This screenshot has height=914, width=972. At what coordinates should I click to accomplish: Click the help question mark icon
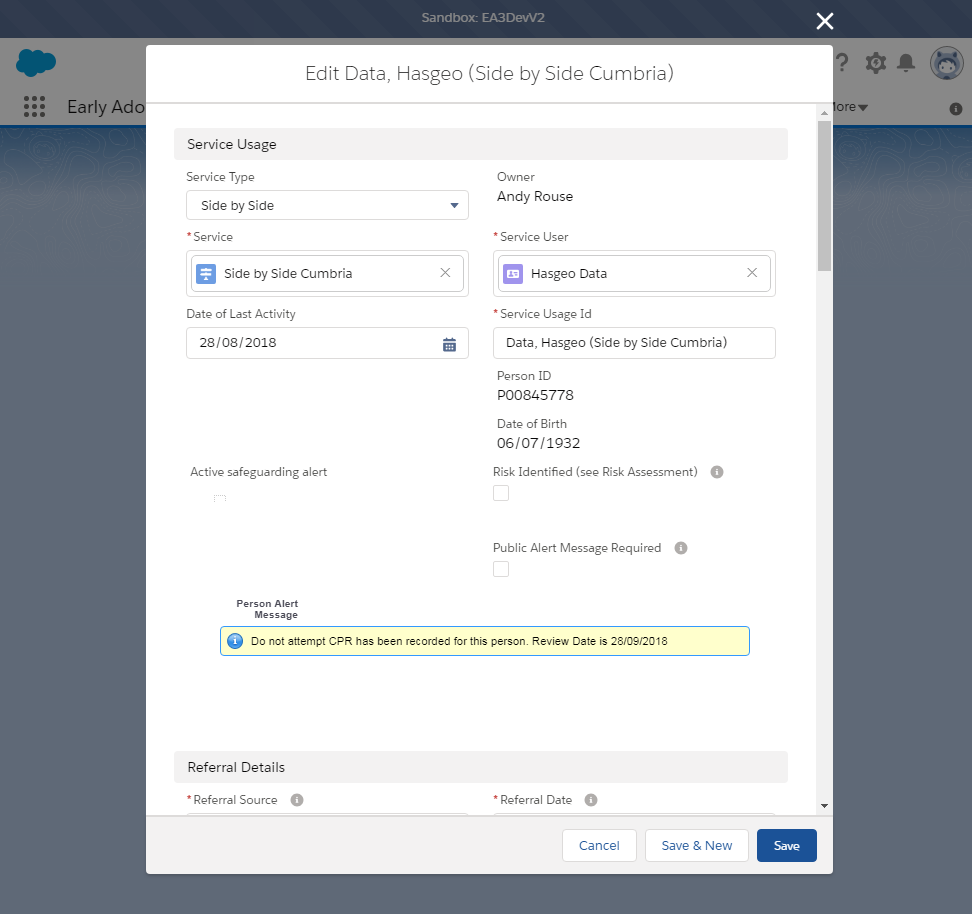(843, 62)
